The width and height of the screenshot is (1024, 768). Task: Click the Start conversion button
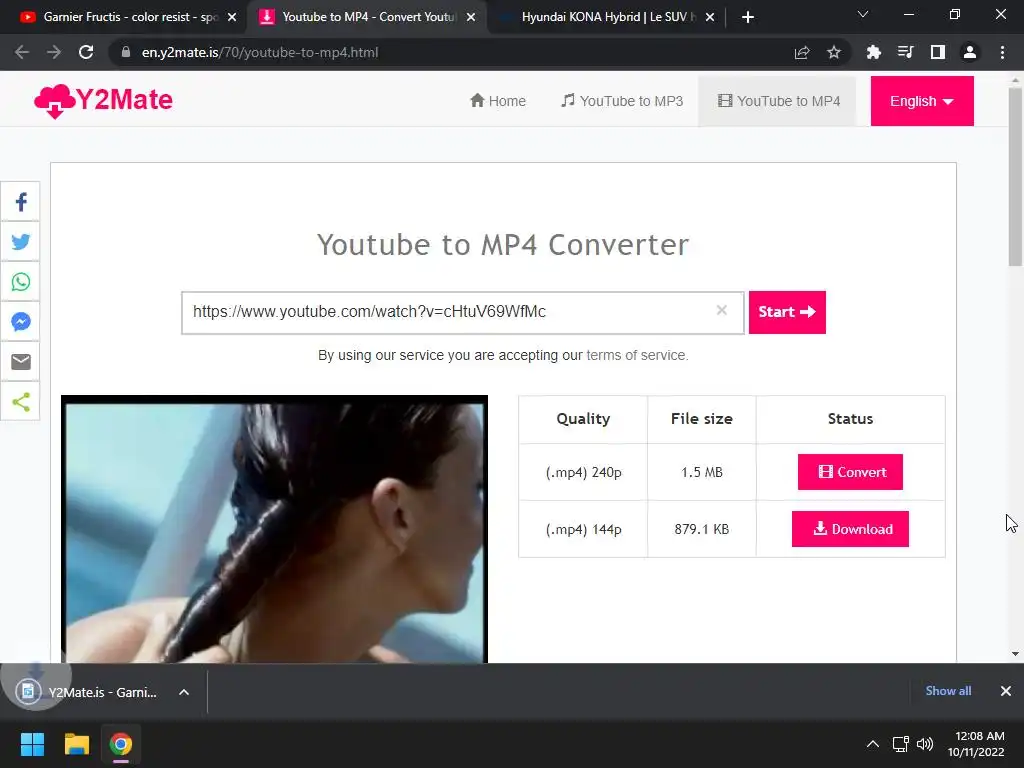[x=787, y=312]
